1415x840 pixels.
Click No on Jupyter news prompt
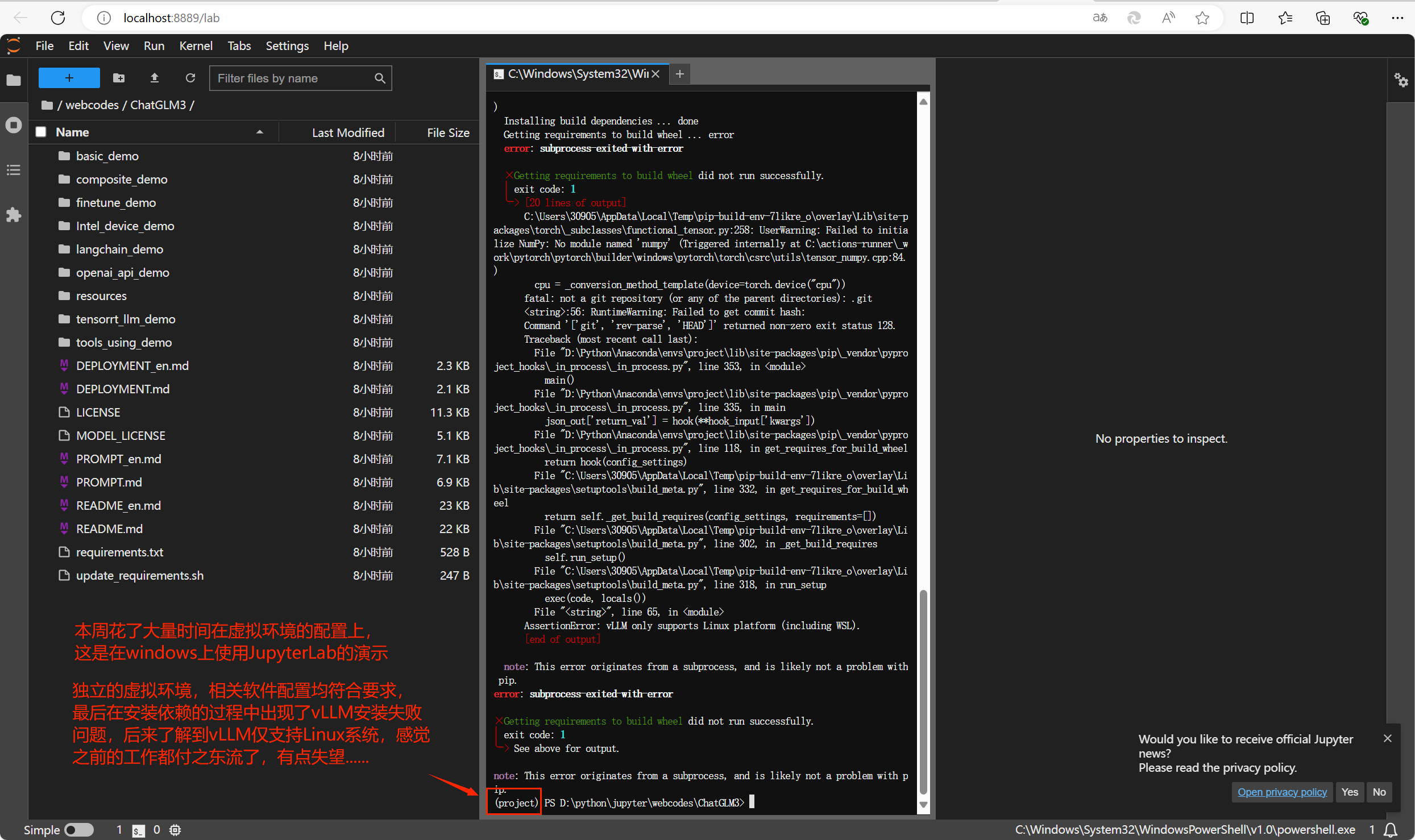coord(1379,792)
